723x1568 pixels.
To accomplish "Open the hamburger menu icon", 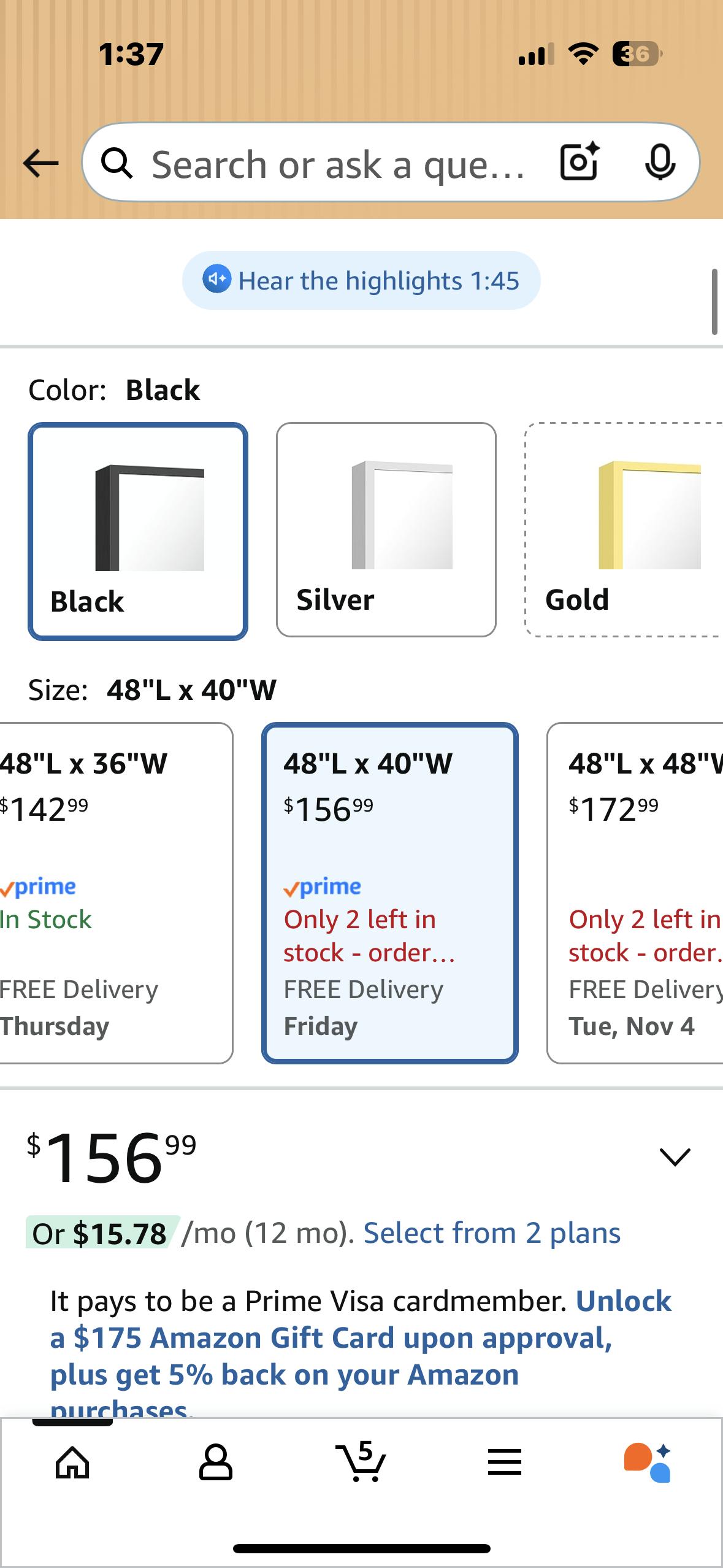I will pos(505,1462).
